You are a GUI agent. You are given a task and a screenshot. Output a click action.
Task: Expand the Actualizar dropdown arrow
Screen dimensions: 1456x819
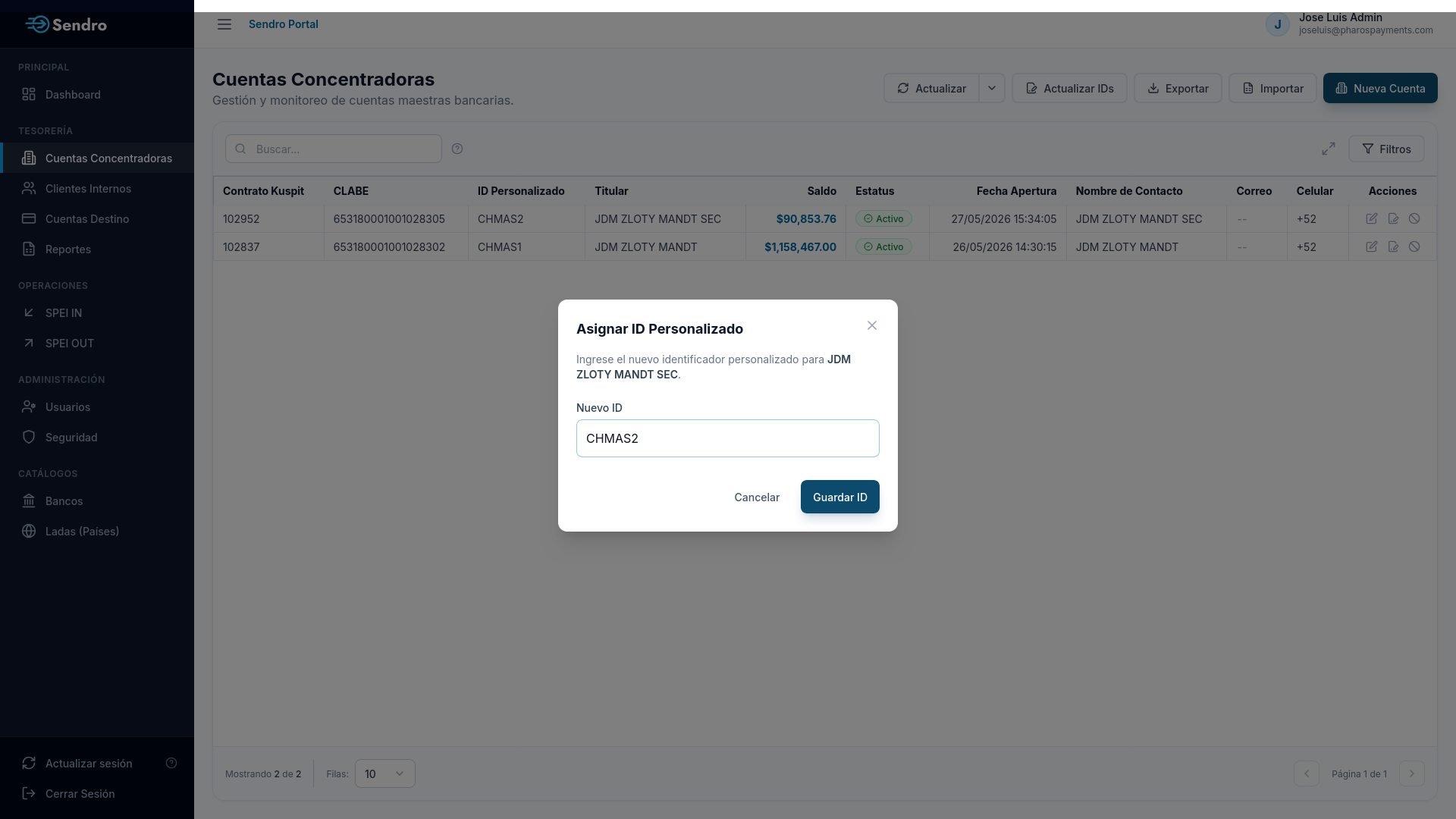992,88
